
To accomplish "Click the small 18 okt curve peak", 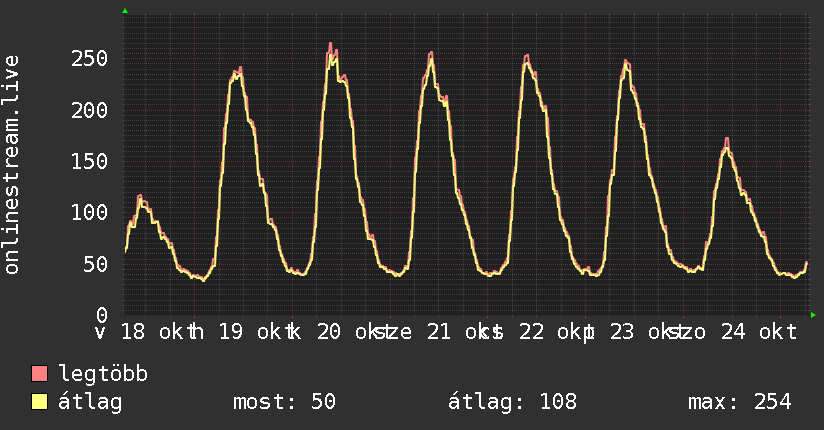I will pyautogui.click(x=140, y=197).
